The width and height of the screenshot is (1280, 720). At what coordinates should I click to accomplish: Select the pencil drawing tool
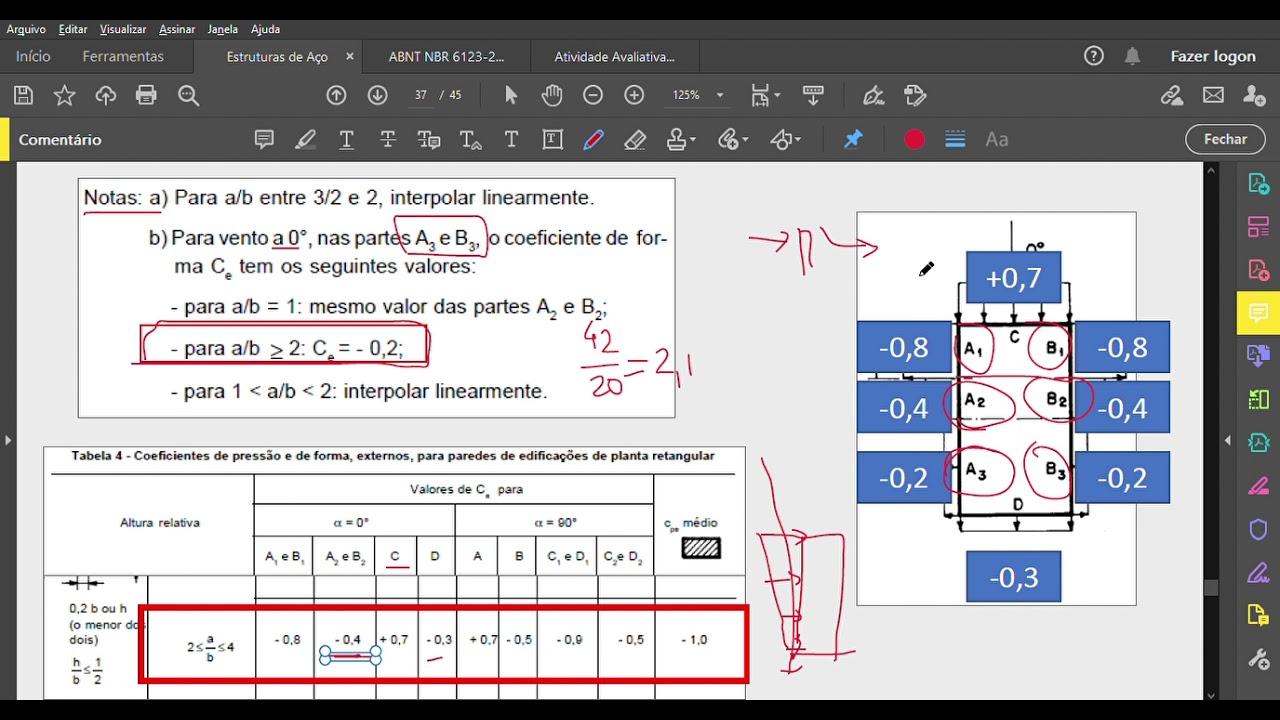click(594, 140)
